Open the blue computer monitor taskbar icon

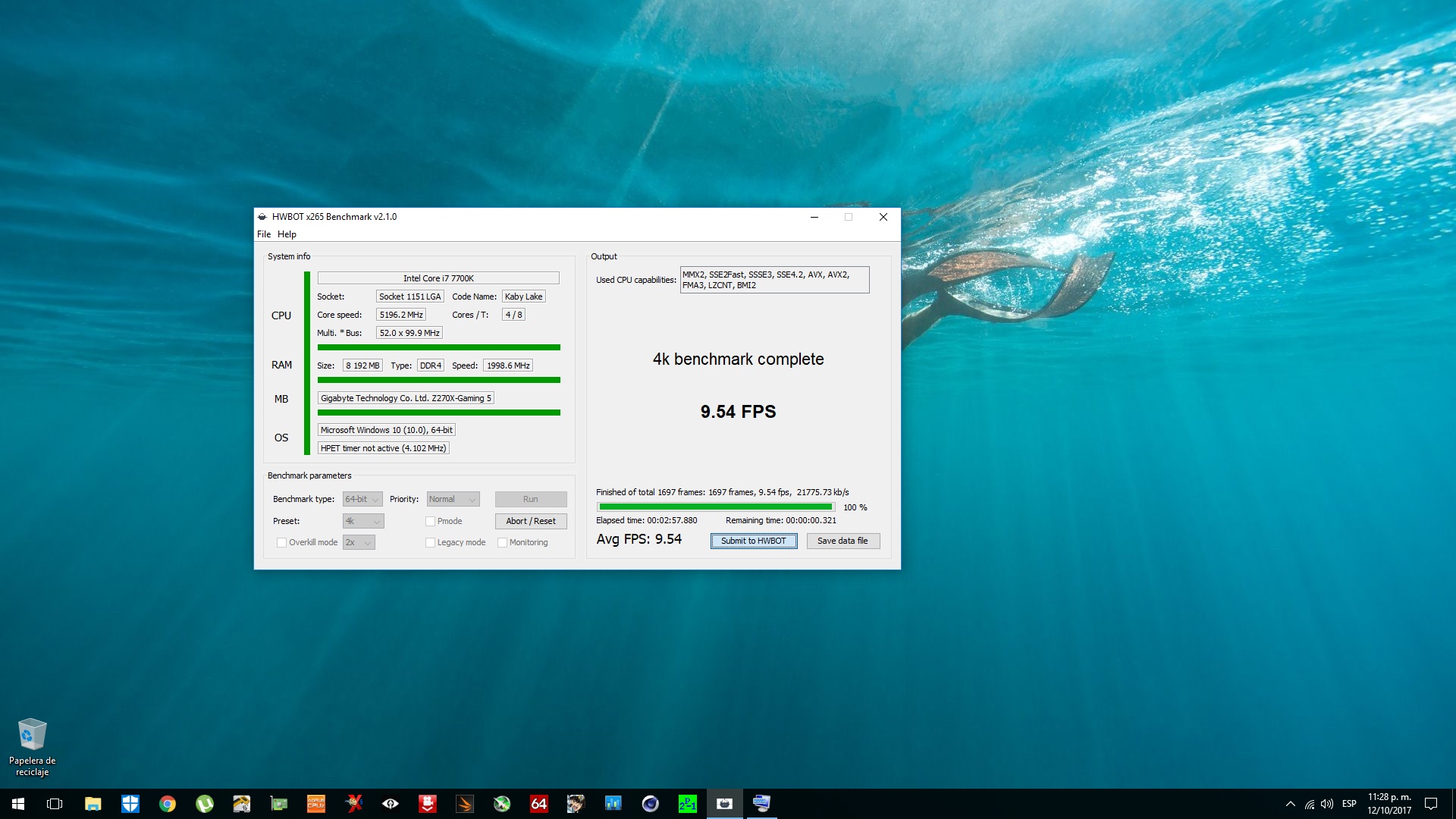[x=762, y=804]
